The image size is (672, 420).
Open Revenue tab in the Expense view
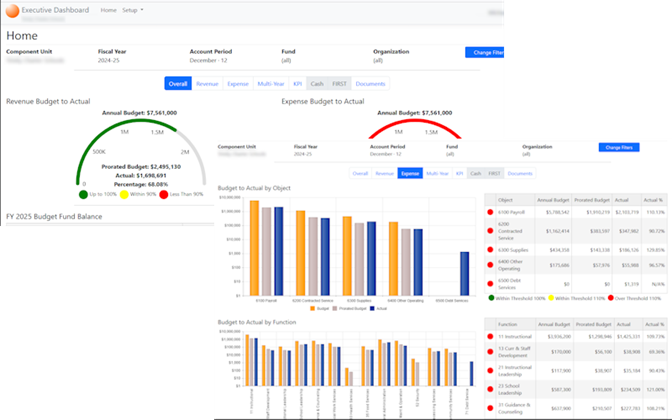(384, 173)
